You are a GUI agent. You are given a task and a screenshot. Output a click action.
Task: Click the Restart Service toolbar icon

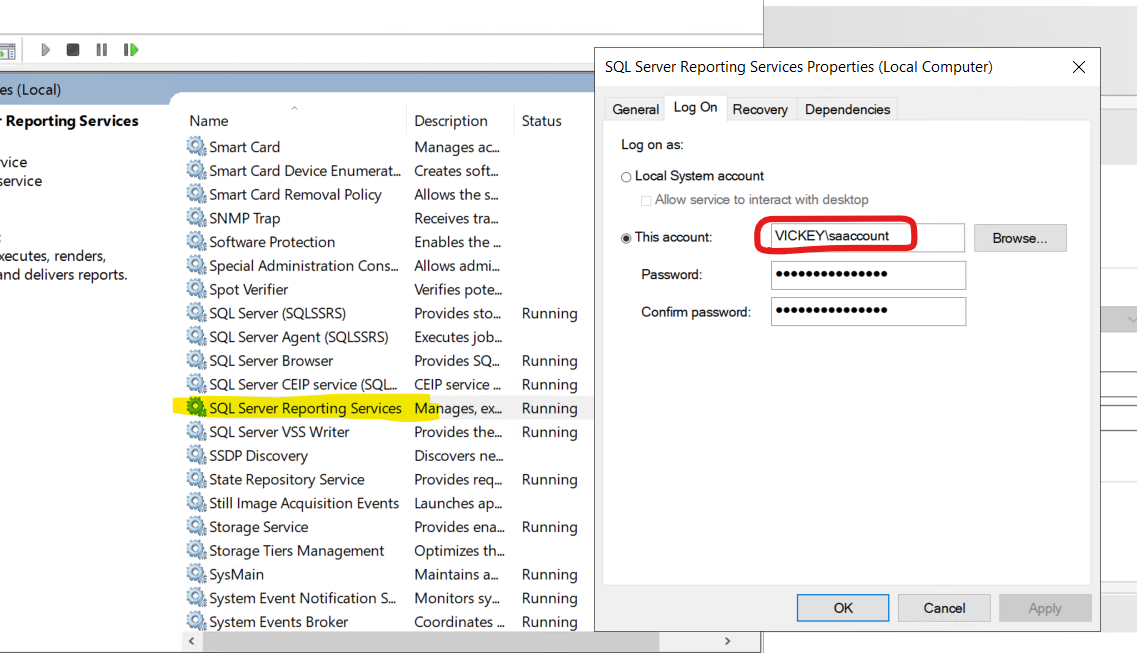[x=130, y=49]
